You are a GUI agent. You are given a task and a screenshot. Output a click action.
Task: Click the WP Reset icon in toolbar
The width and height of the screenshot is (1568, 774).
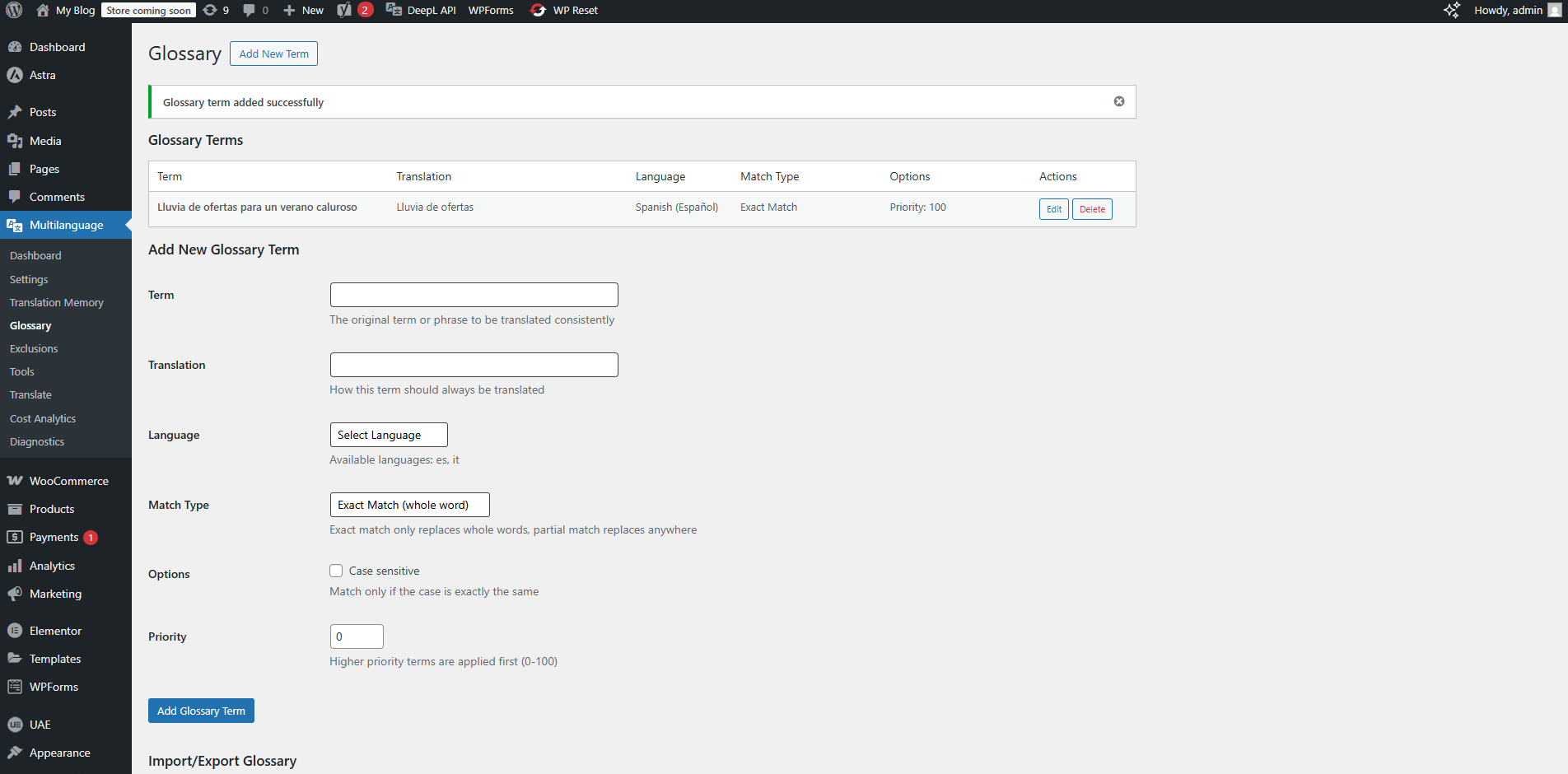538,10
